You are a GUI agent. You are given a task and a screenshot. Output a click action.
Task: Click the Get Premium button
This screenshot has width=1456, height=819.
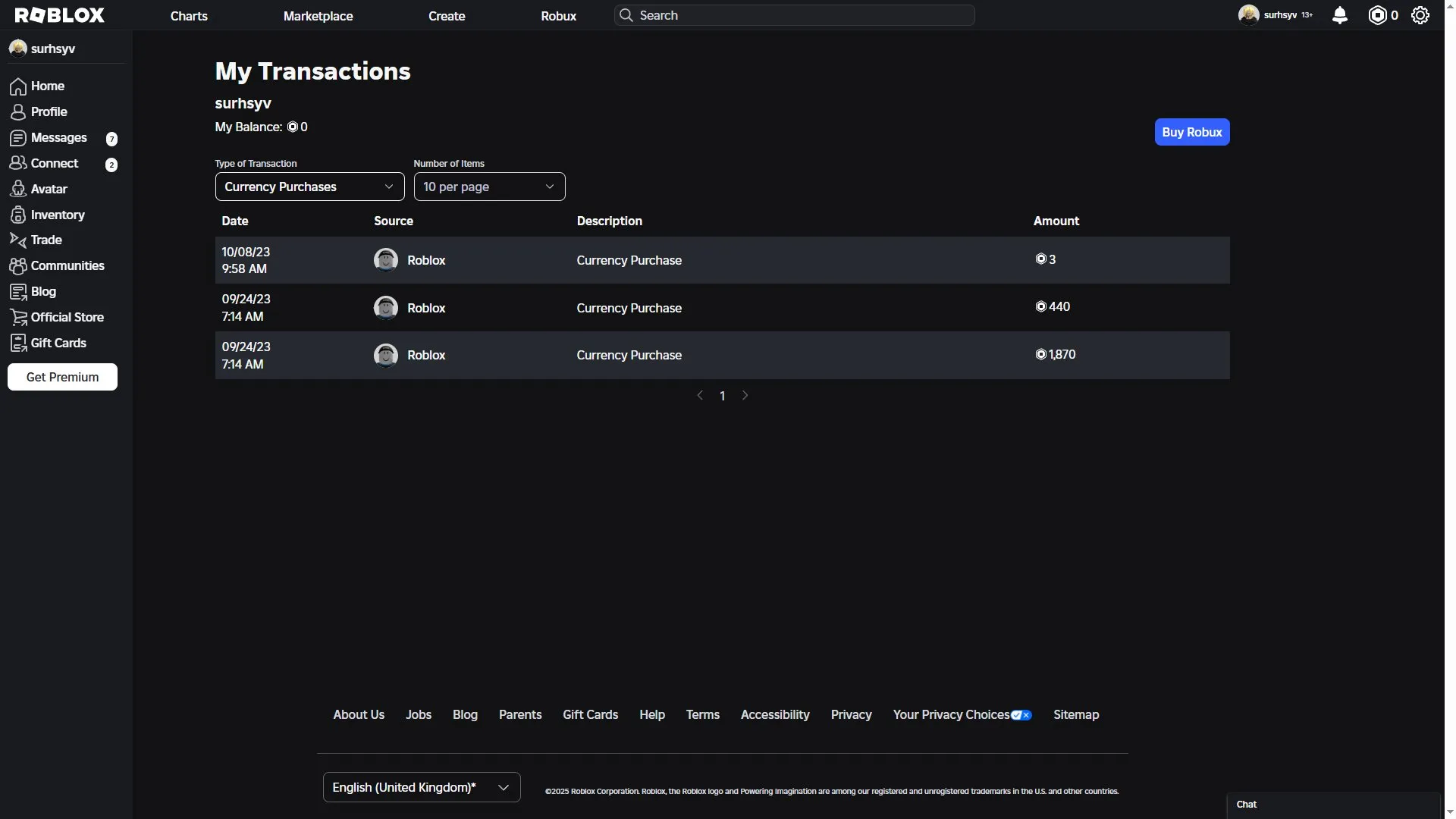click(62, 377)
